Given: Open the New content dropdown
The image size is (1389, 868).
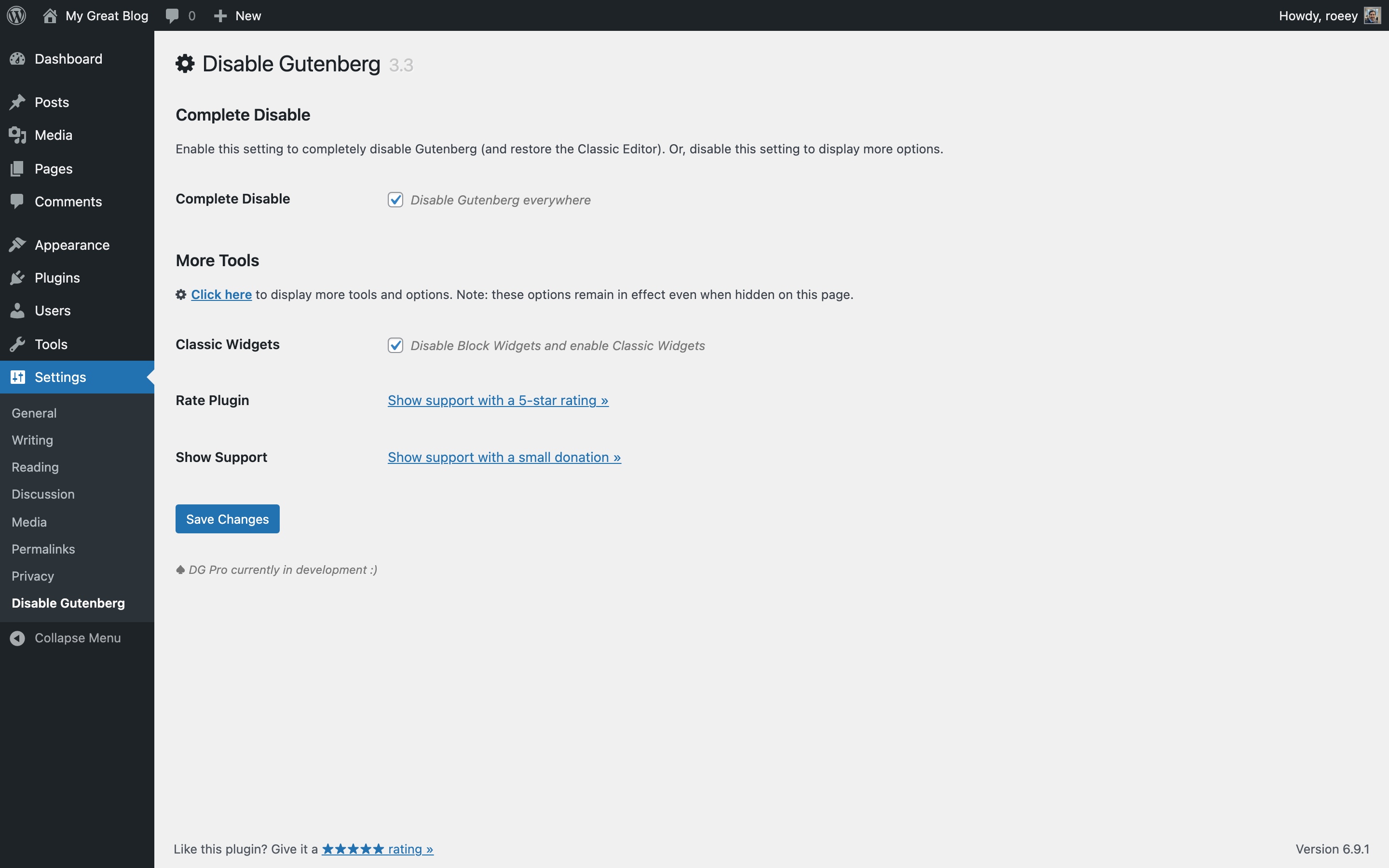Looking at the screenshot, I should point(238,15).
